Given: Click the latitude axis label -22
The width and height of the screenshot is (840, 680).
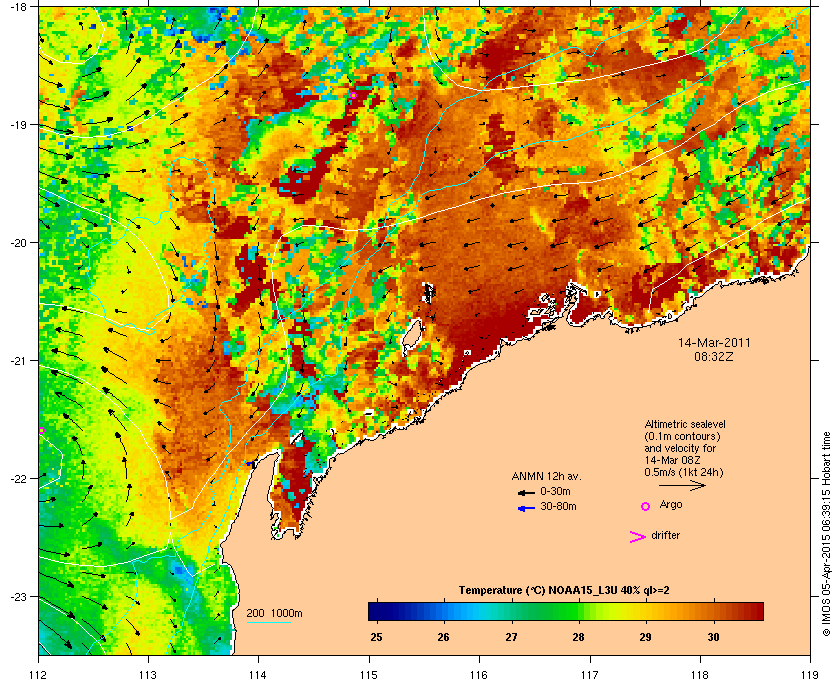Looking at the screenshot, I should pyautogui.click(x=18, y=479).
